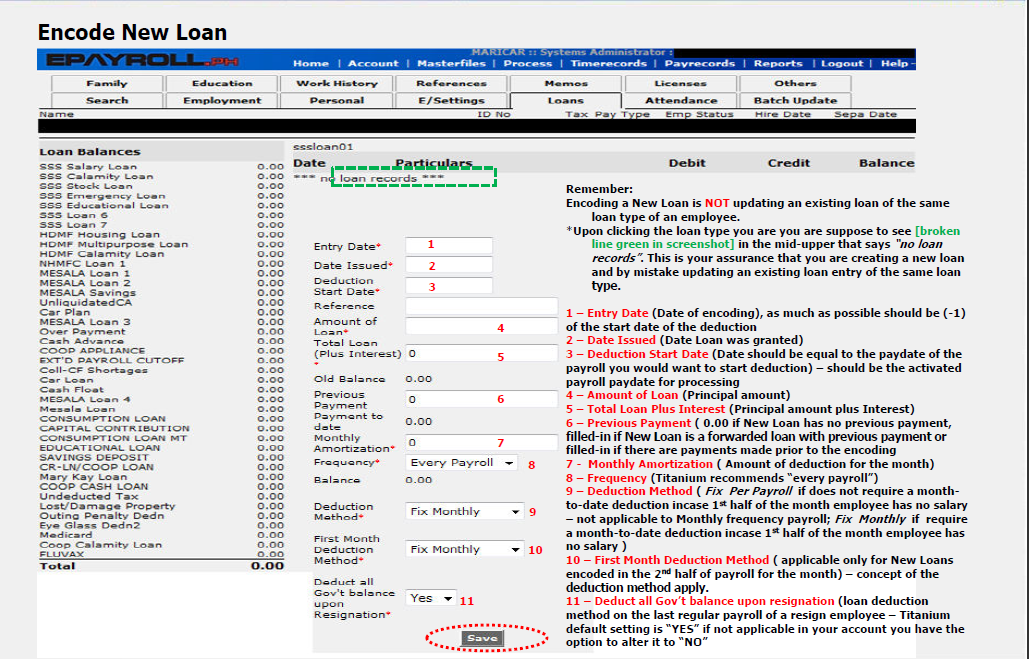Select Lost/Damage Property entry
1029x659 pixels.
(x=107, y=506)
